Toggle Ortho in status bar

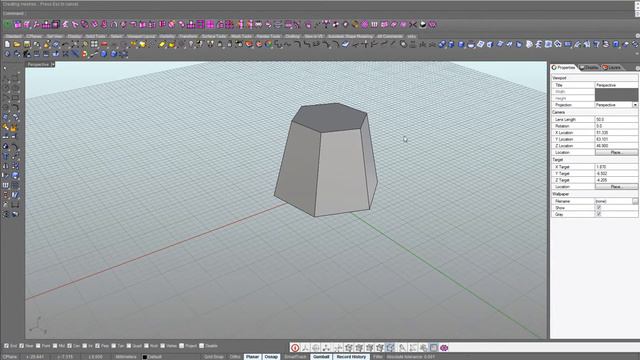235,357
